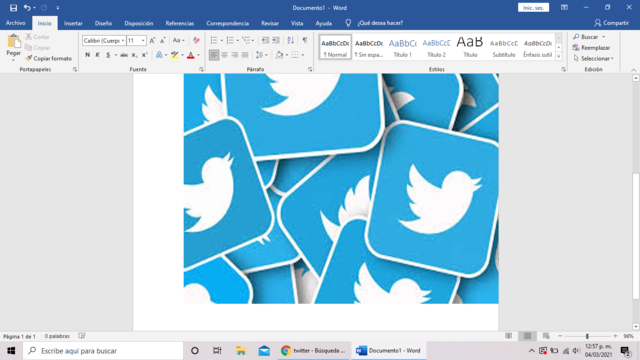Toggle print layout view

527,336
